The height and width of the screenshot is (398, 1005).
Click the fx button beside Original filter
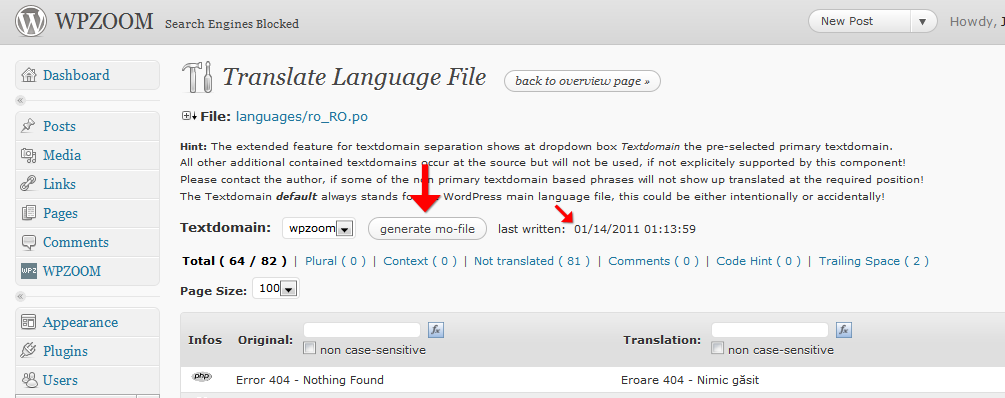point(436,330)
